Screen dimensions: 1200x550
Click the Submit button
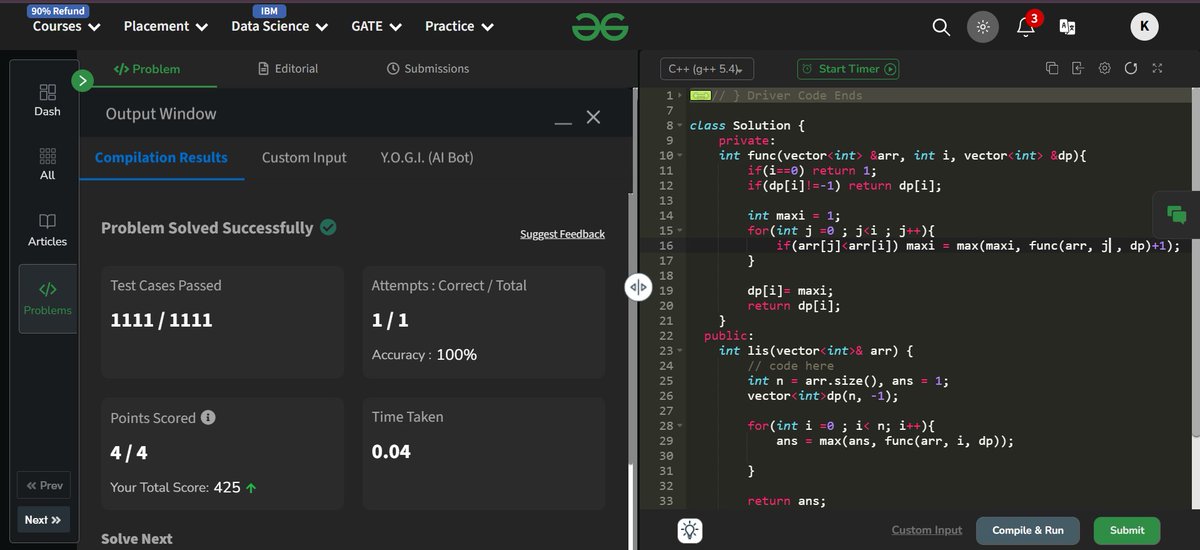pos(1127,530)
